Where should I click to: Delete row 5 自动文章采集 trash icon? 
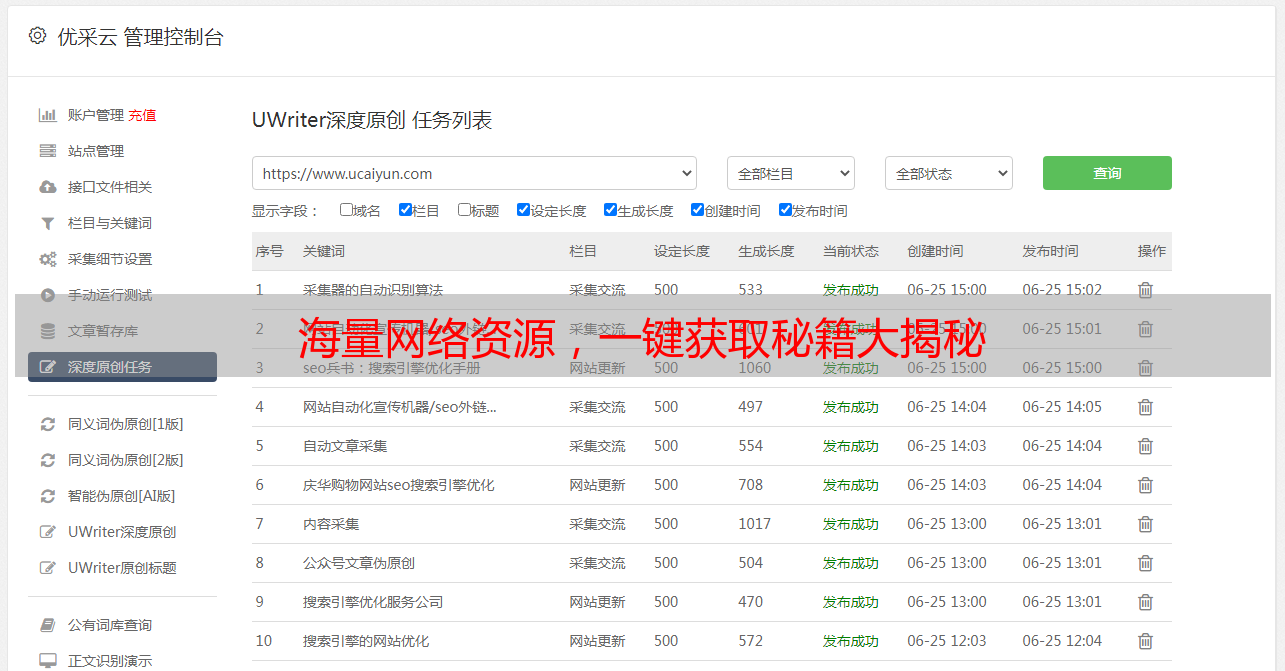pos(1145,446)
